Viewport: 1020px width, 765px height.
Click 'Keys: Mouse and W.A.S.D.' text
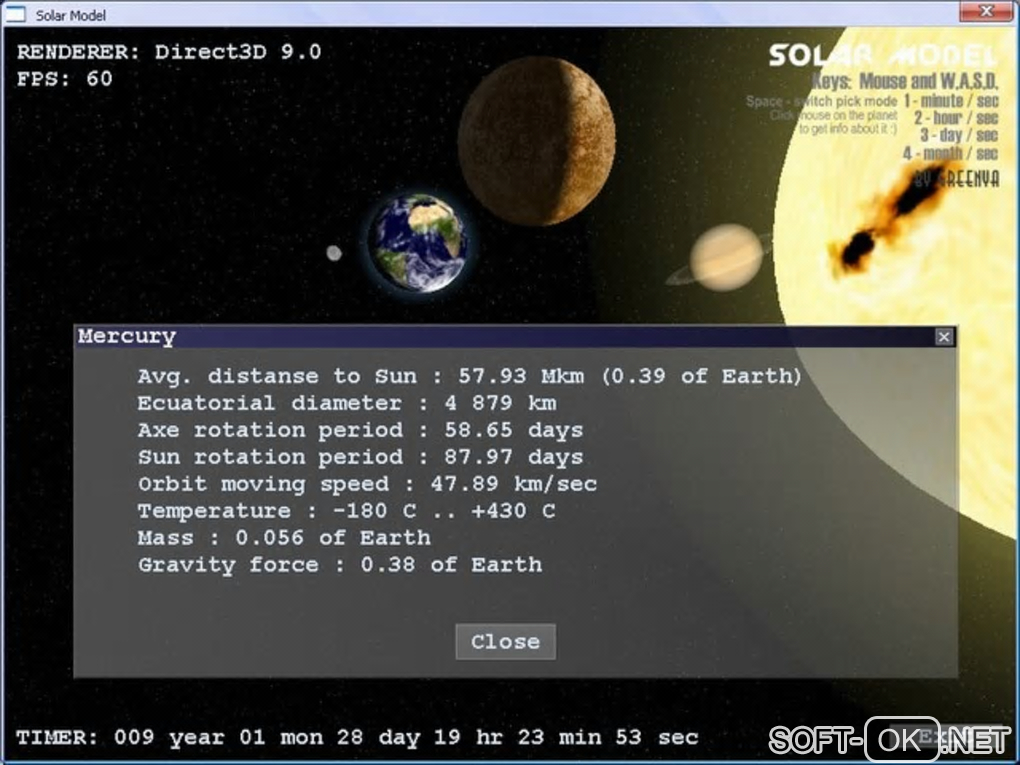coord(904,81)
